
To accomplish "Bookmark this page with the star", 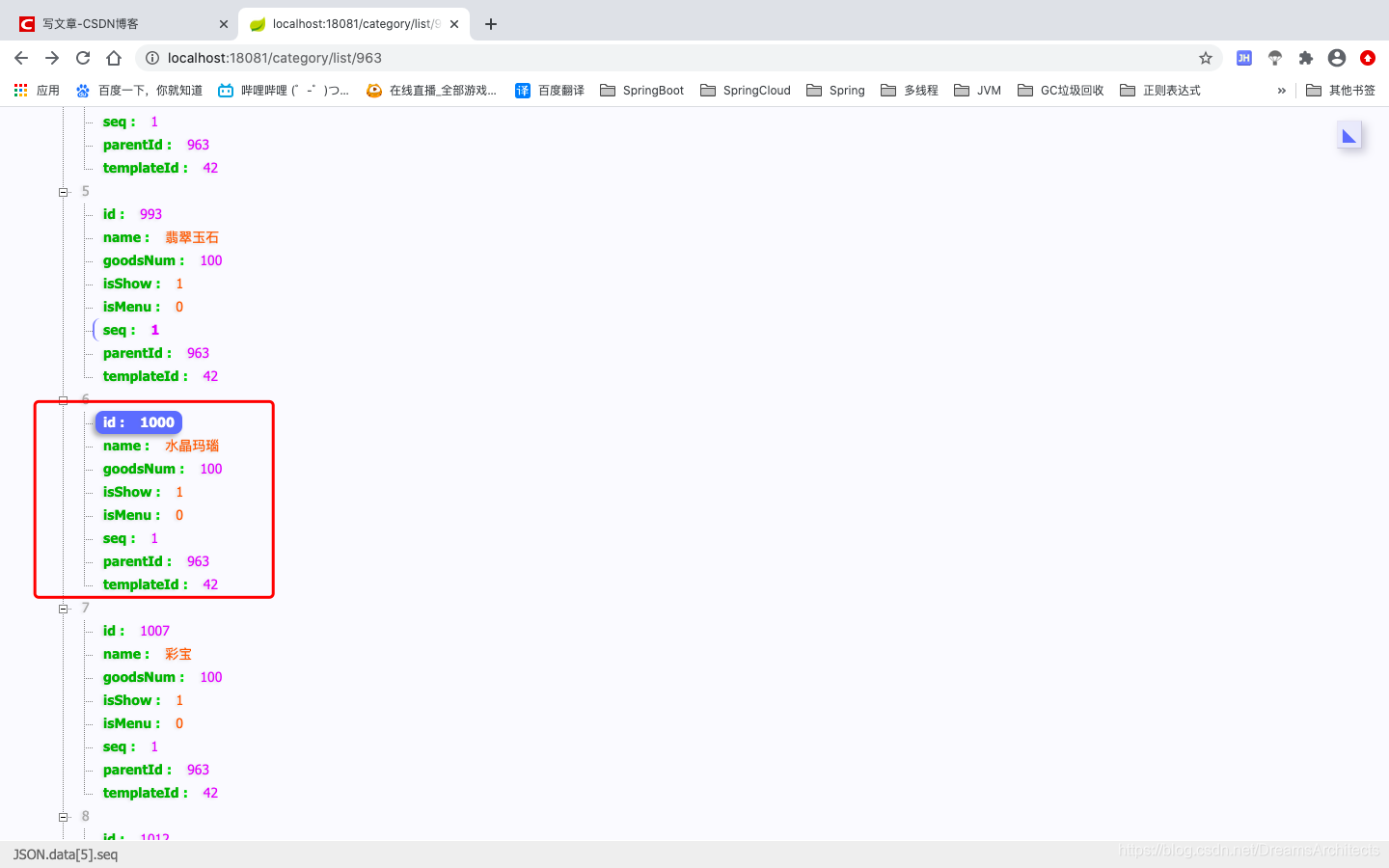I will (1206, 58).
